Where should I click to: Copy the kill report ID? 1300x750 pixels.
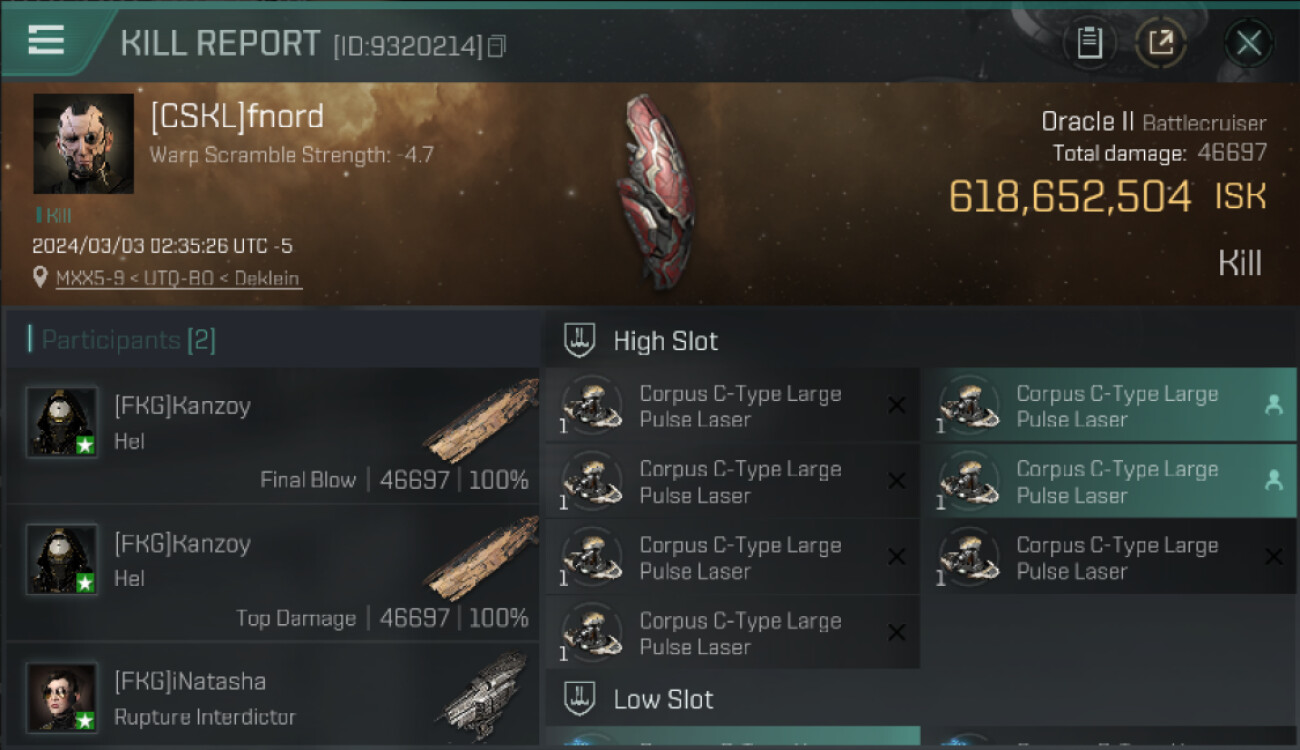(x=497, y=46)
